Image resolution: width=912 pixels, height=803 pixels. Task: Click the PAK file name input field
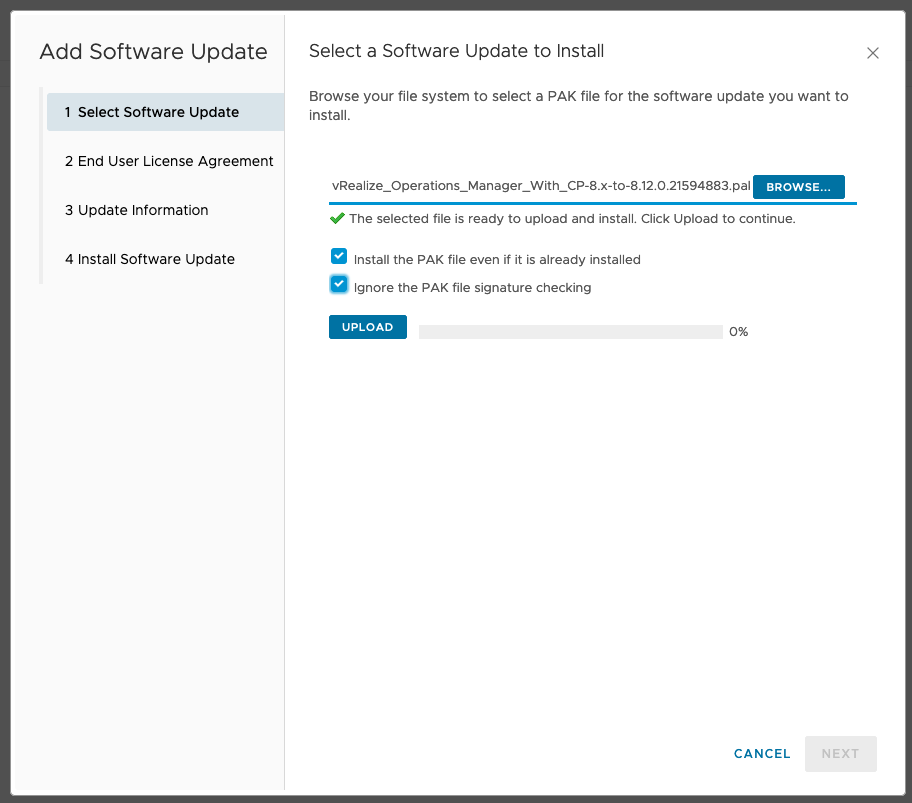point(540,186)
